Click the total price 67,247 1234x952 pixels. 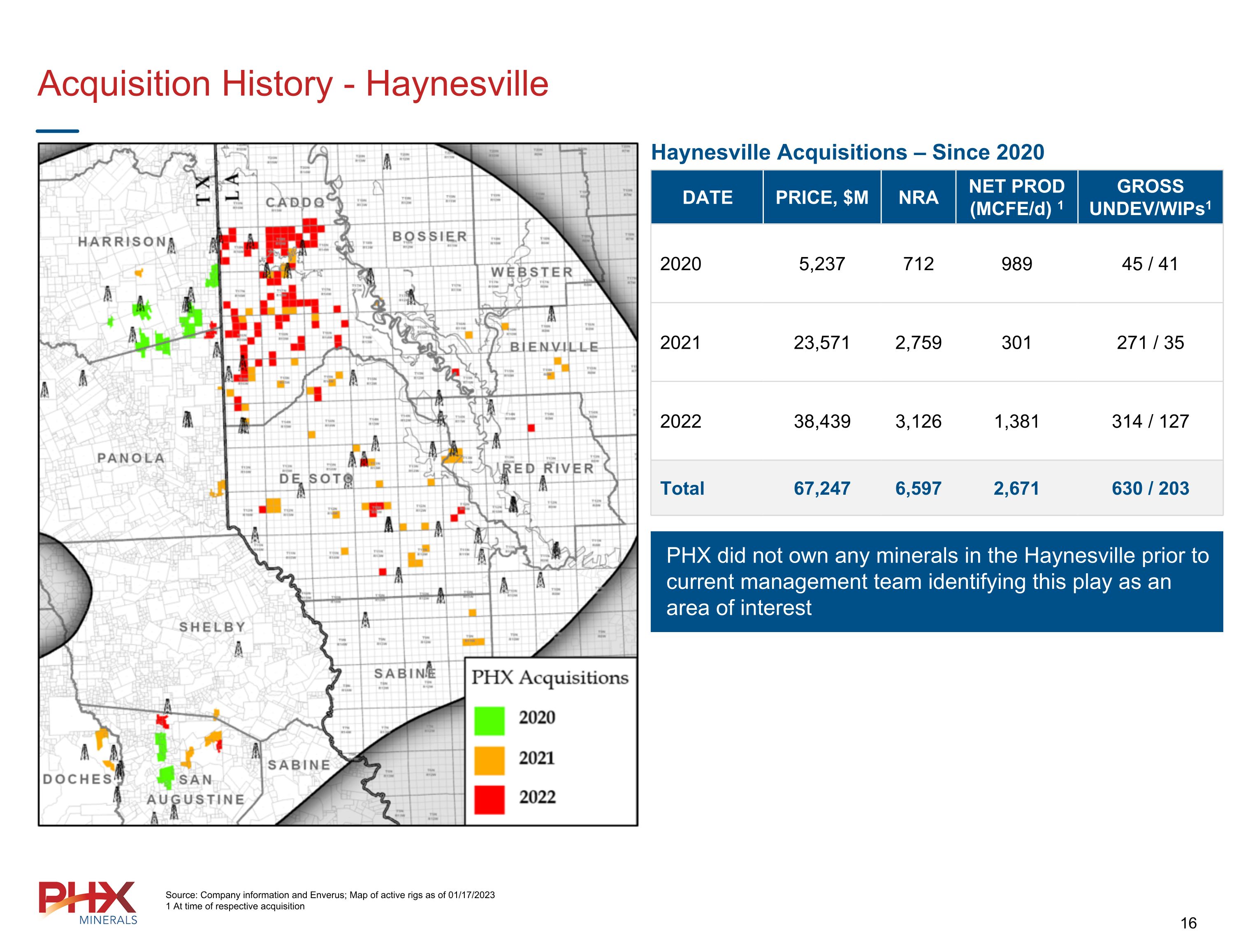point(822,488)
